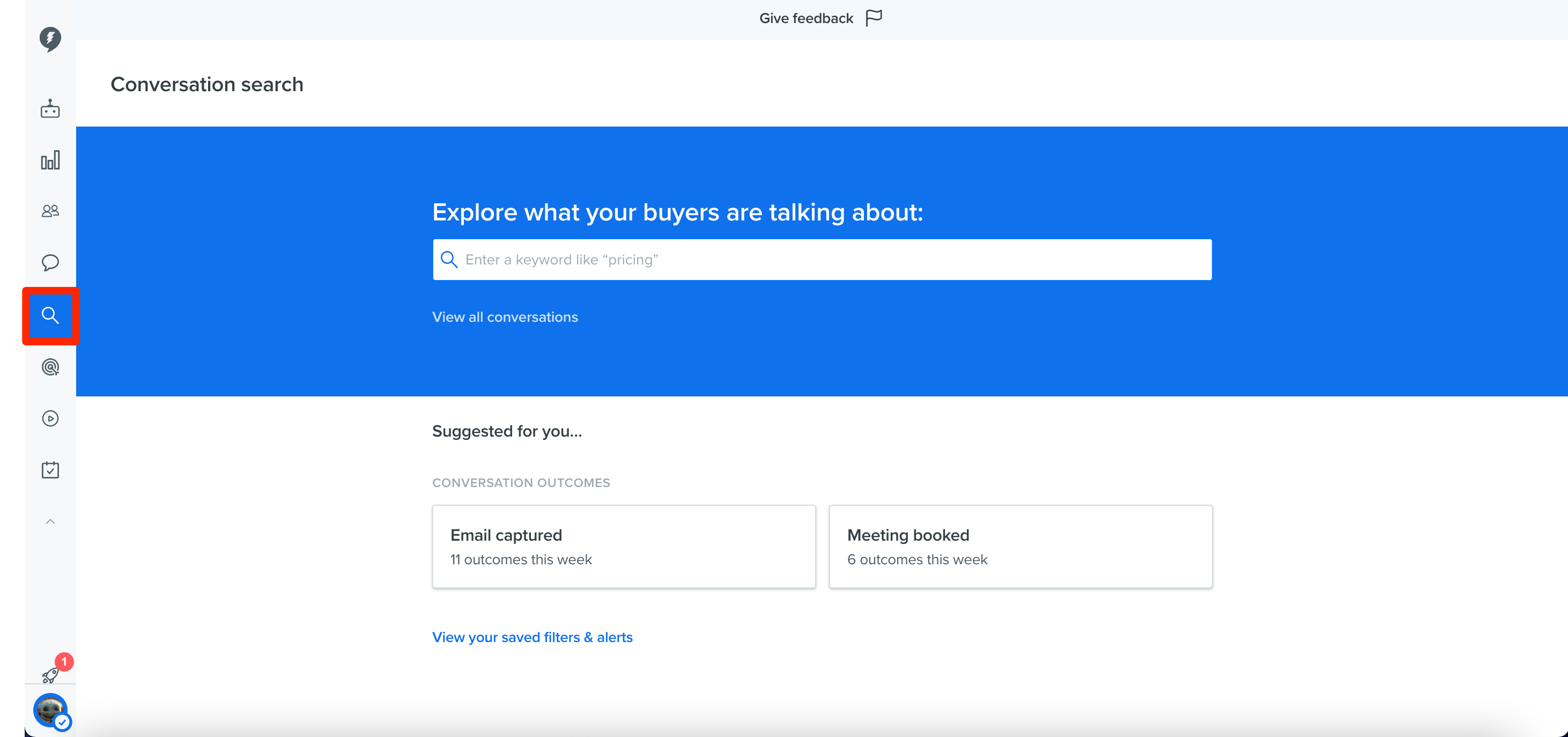This screenshot has height=737, width=1568.
Task: Open the user profile avatar
Action: coord(51,711)
